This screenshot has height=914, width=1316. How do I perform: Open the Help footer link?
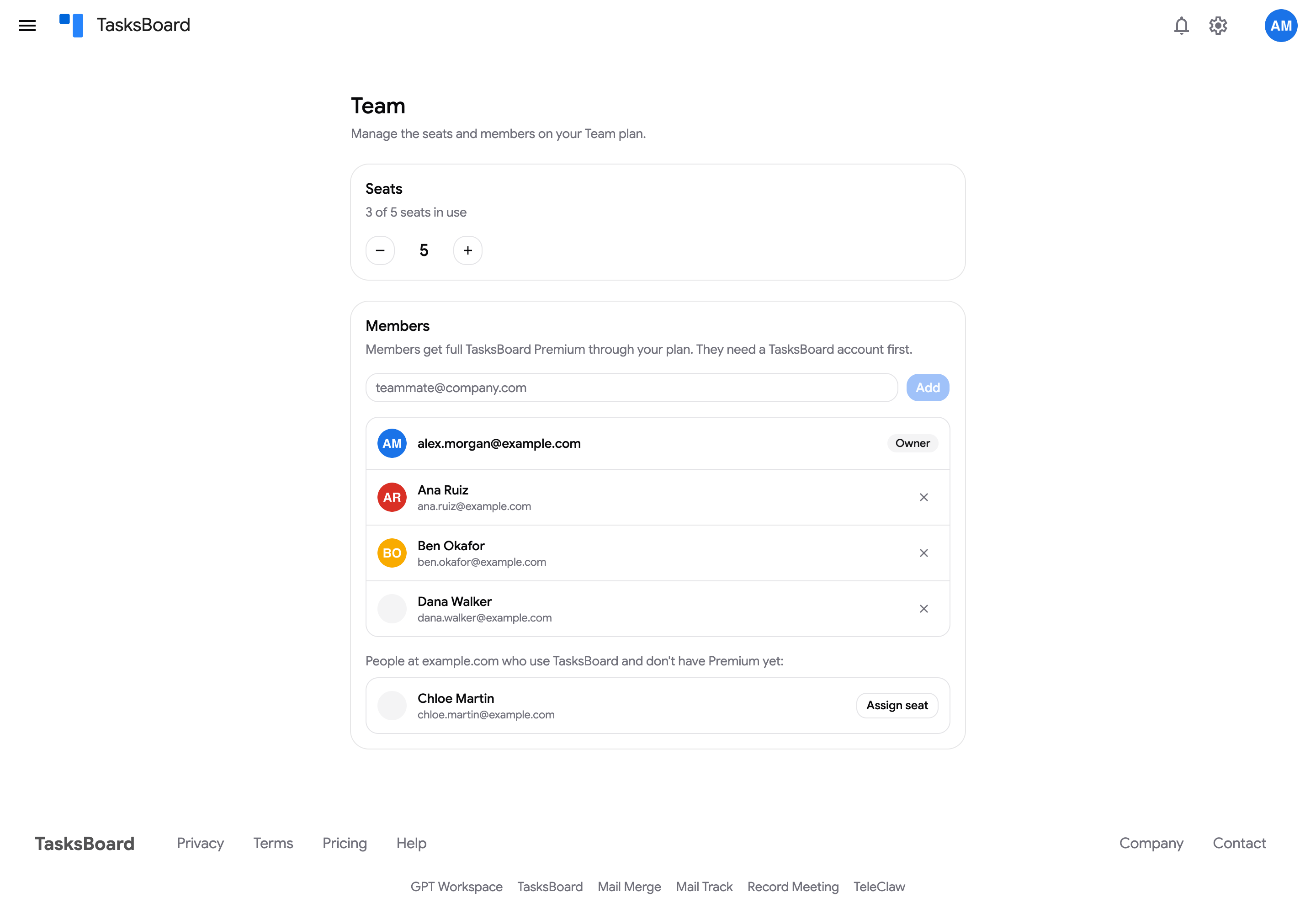point(411,843)
